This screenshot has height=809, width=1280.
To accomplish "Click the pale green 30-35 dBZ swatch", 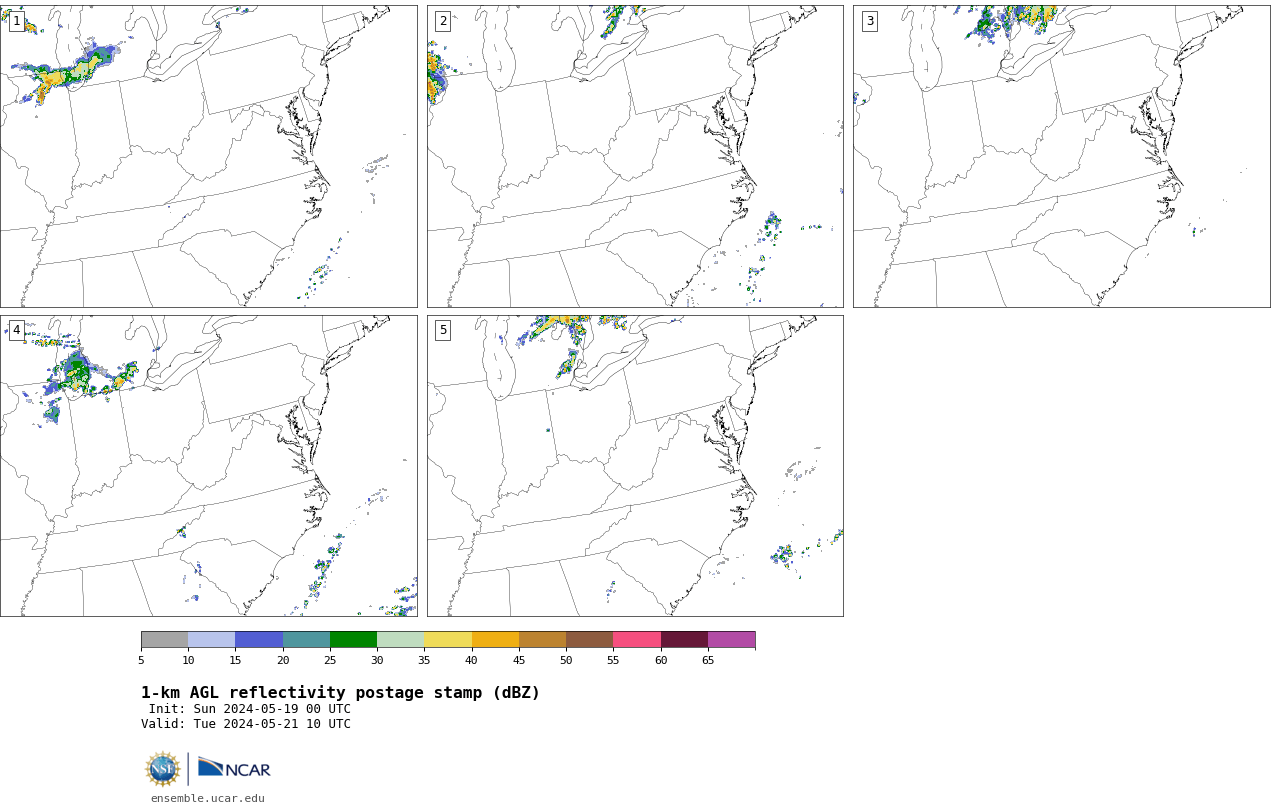I will coord(401,640).
